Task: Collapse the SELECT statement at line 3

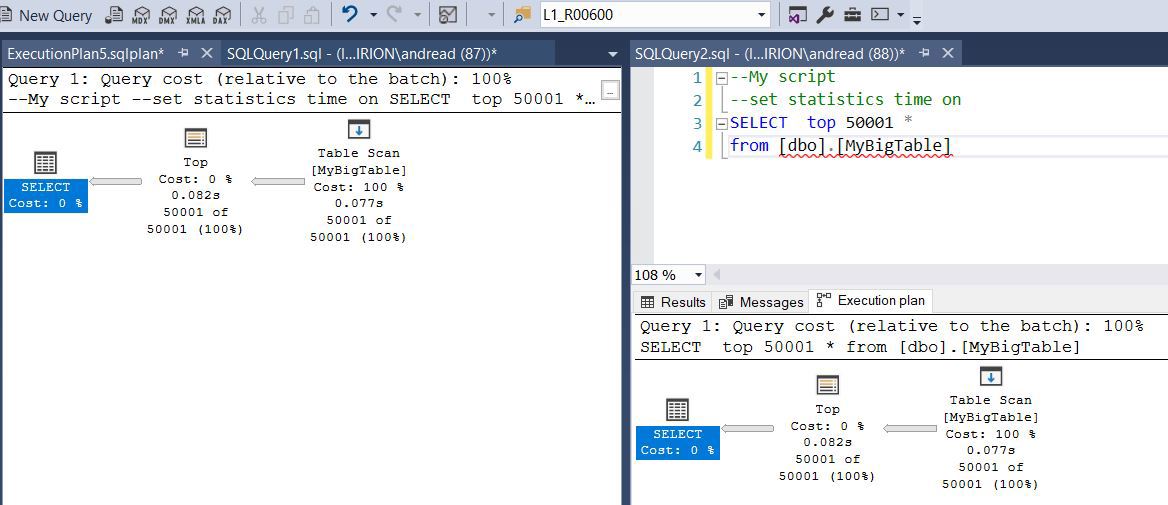Action: point(720,123)
